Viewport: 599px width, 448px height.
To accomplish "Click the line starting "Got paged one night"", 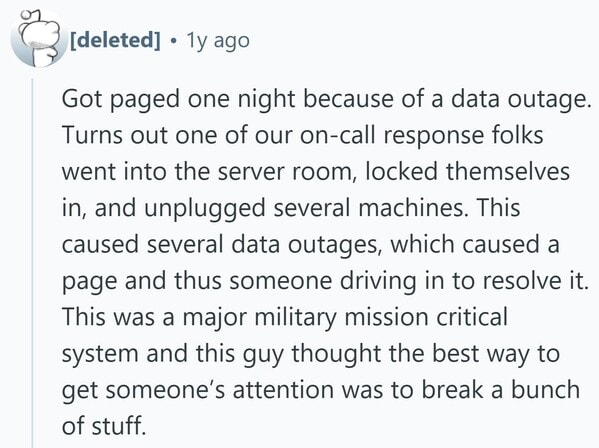I will click(x=324, y=100).
